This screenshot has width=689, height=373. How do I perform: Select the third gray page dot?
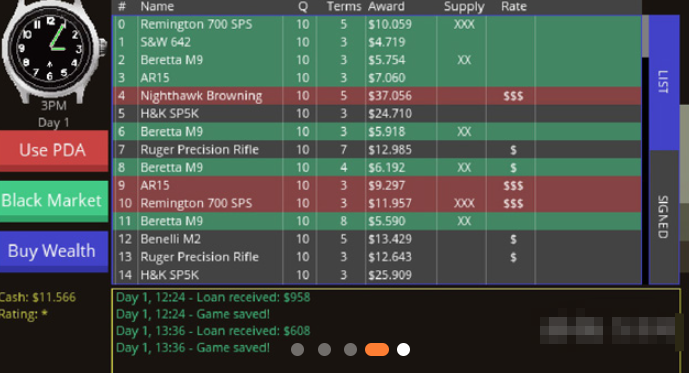point(350,350)
